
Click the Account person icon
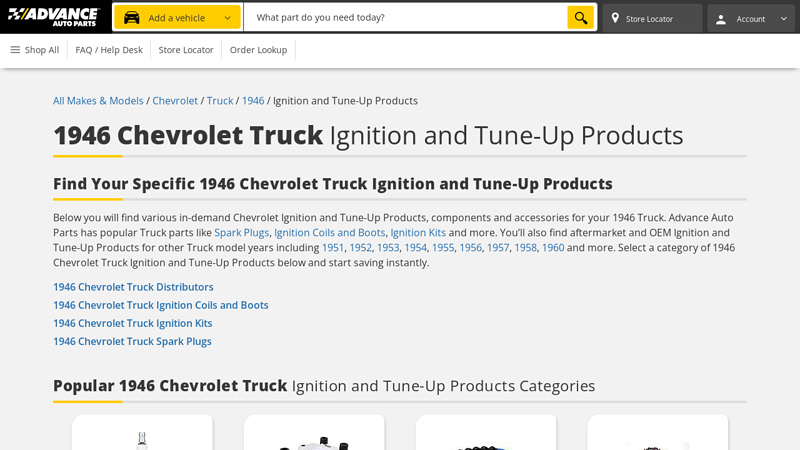[721, 19]
